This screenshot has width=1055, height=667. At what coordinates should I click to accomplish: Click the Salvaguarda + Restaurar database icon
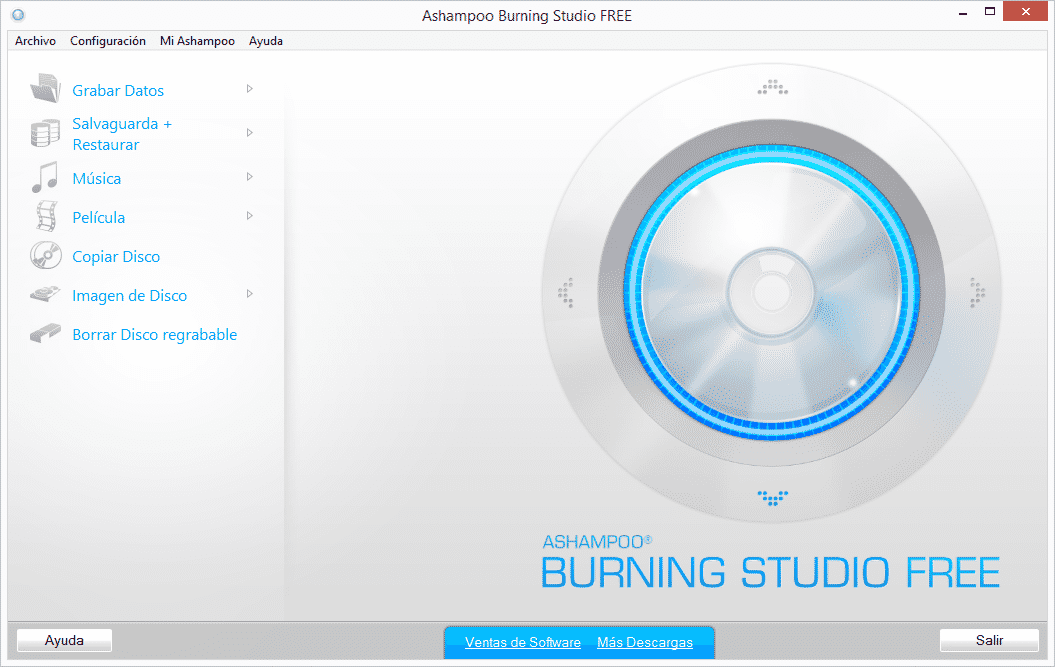pos(46,134)
